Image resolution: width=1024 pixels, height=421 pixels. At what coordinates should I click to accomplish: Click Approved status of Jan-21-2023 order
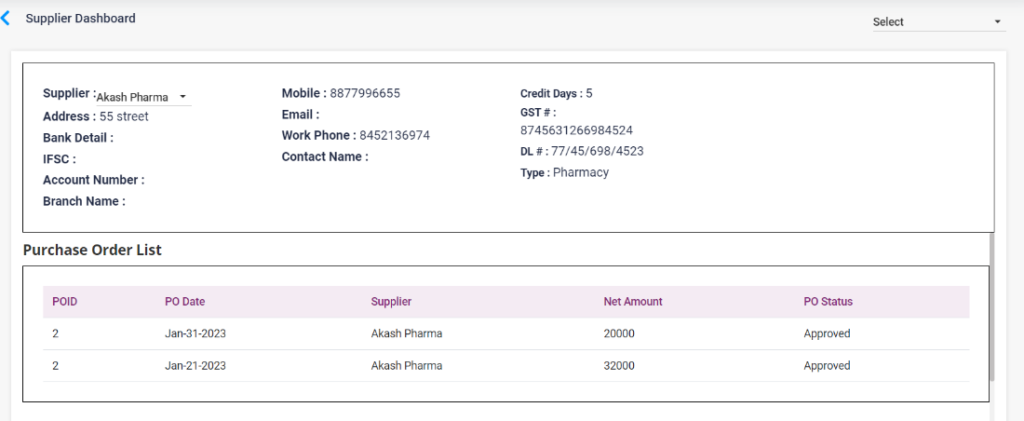826,366
